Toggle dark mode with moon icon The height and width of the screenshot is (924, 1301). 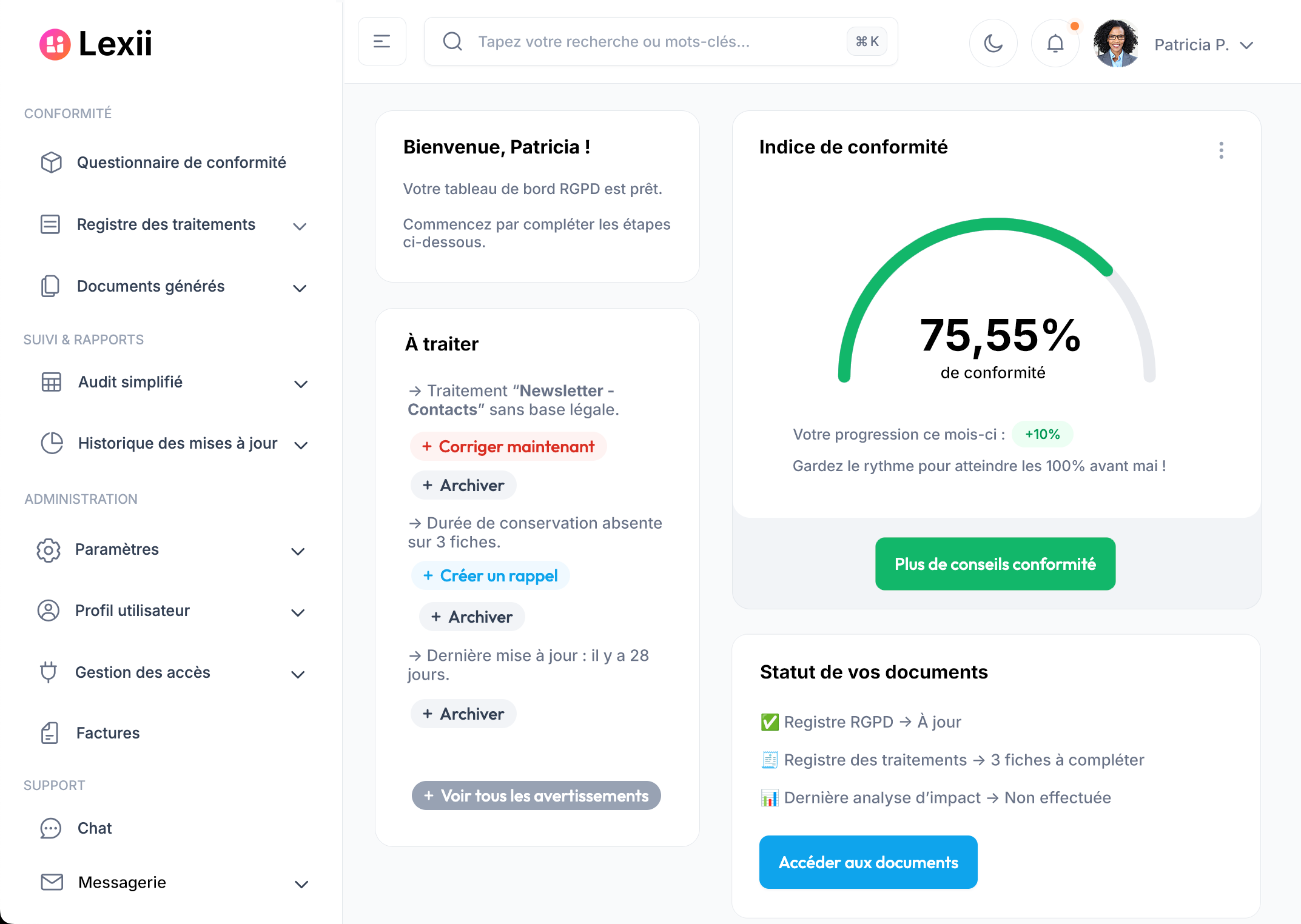coord(993,42)
